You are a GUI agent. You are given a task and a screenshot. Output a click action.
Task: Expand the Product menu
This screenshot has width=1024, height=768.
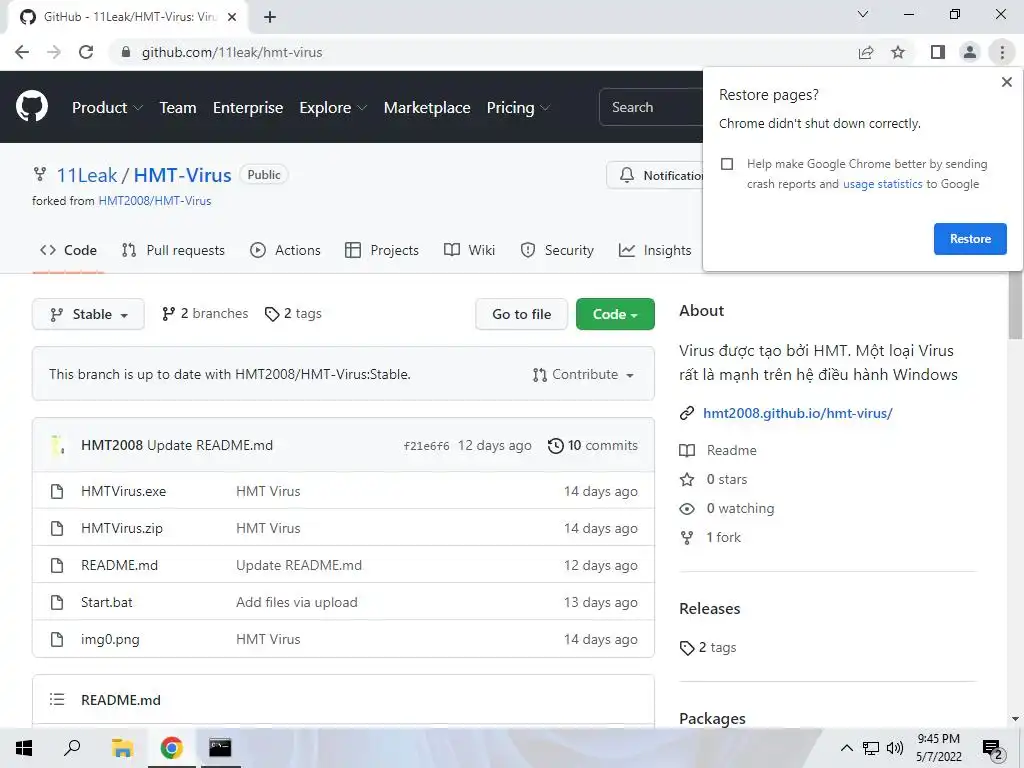pos(107,108)
